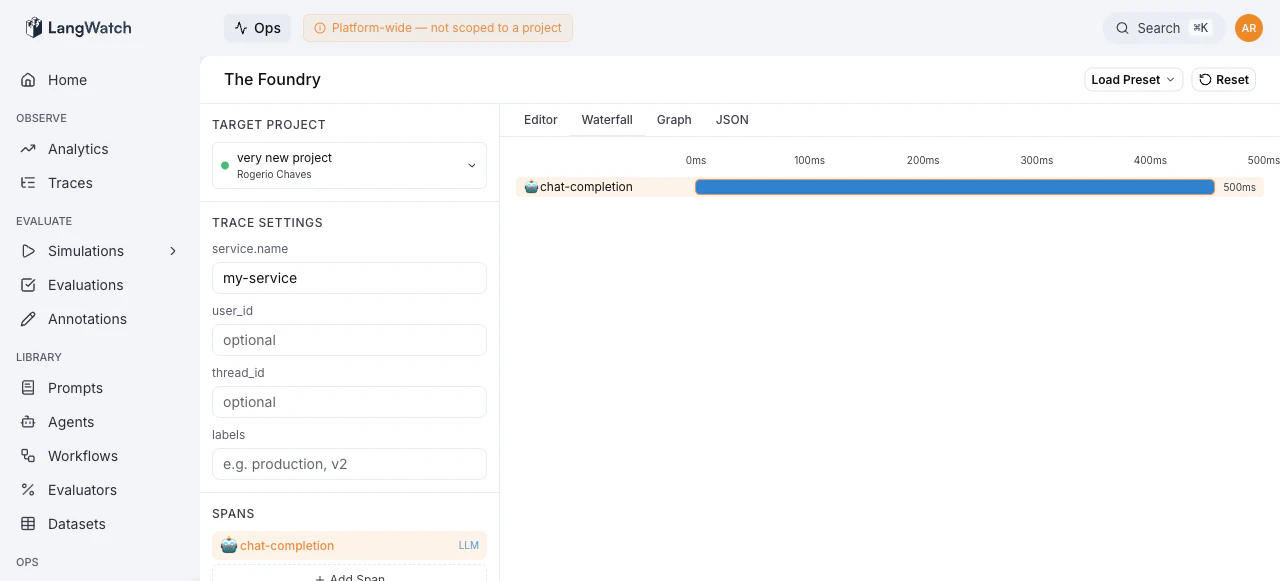Click the info icon in platform-wide notice
The height and width of the screenshot is (581, 1280).
320,28
